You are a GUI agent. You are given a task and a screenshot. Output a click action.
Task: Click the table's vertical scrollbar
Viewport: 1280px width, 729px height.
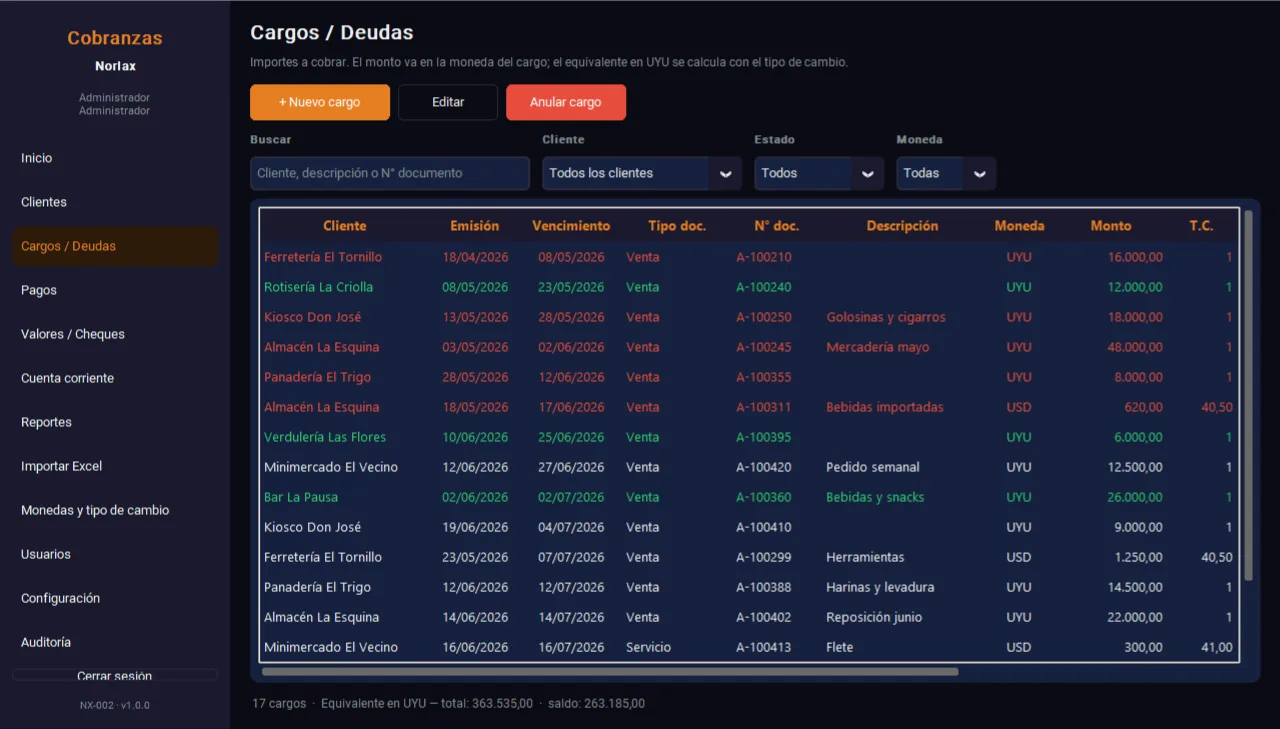coord(1248,395)
